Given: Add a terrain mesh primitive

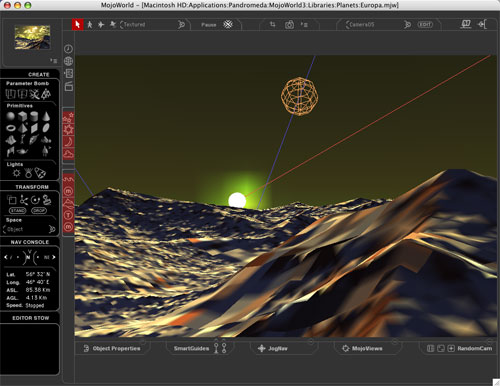Looking at the screenshot, I should pos(11,139).
